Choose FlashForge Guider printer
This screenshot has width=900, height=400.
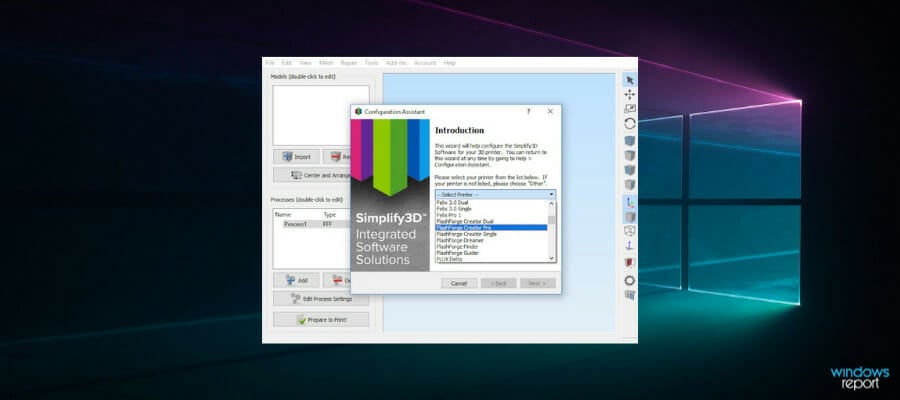491,253
